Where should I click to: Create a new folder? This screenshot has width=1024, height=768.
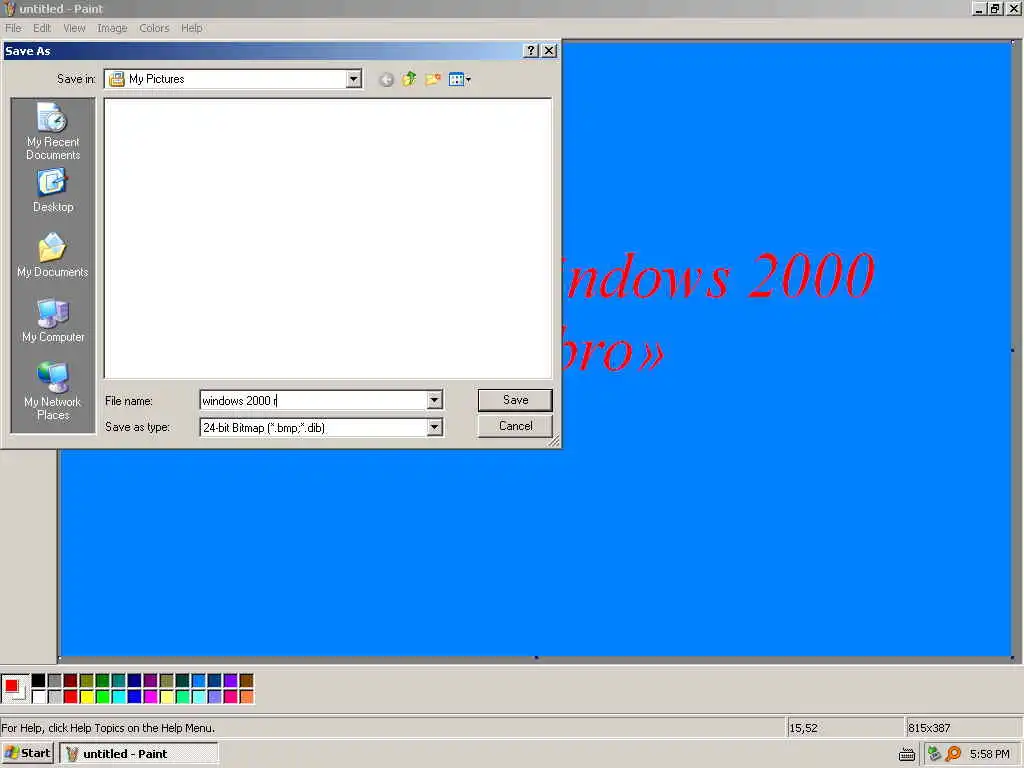(x=432, y=80)
